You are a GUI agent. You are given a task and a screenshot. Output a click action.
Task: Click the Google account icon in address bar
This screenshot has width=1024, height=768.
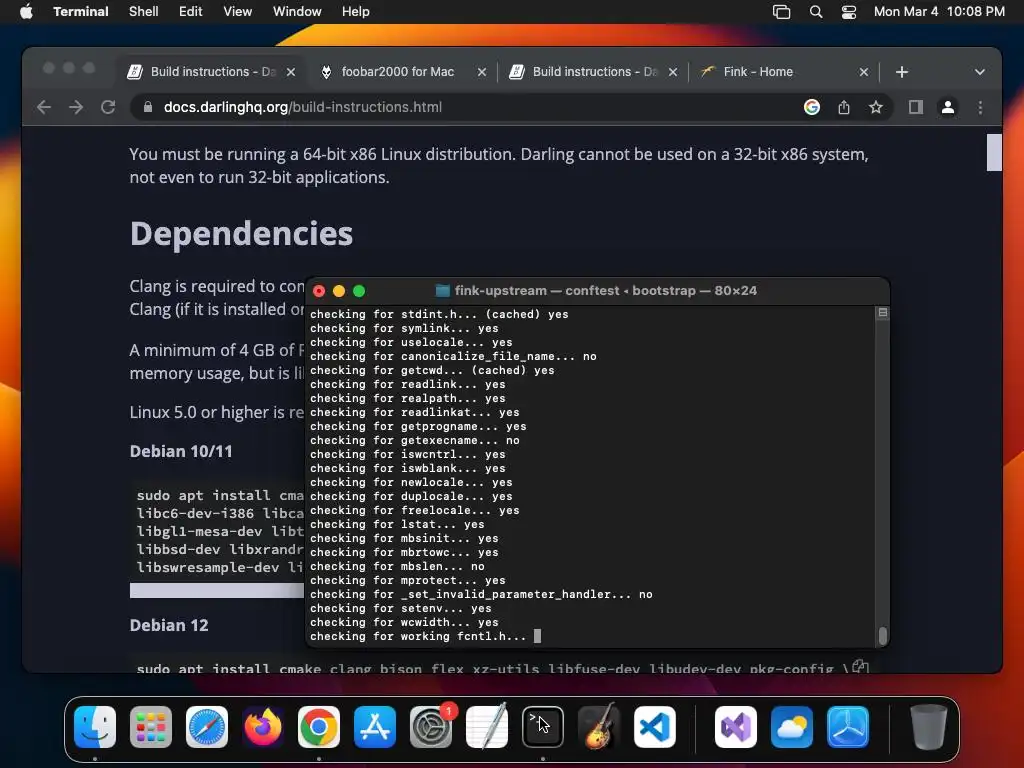pos(812,107)
